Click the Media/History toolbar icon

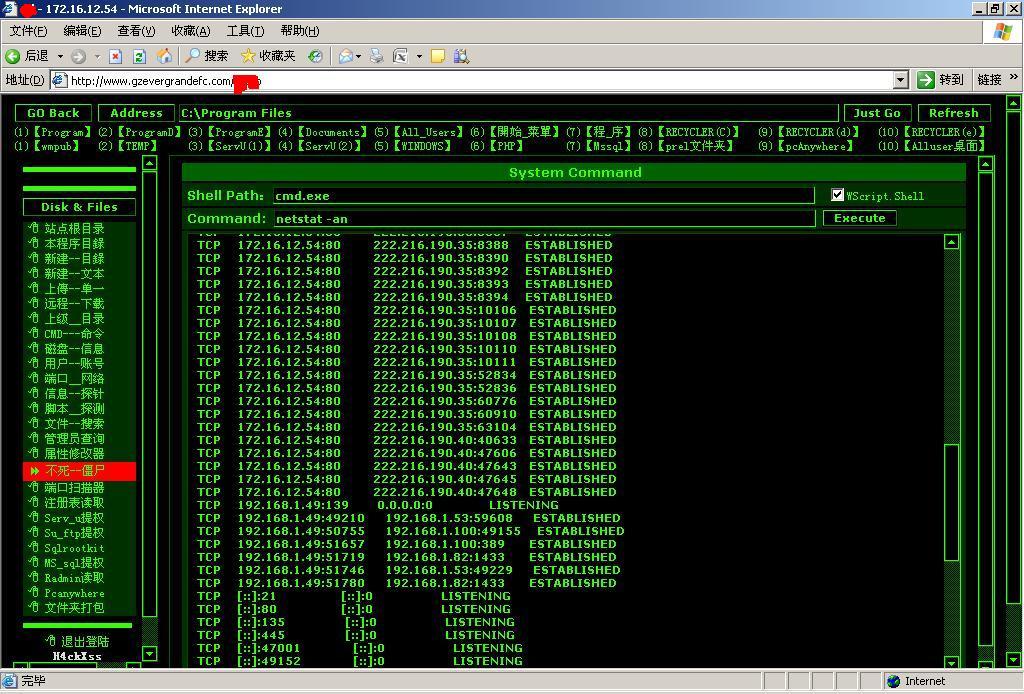point(315,56)
